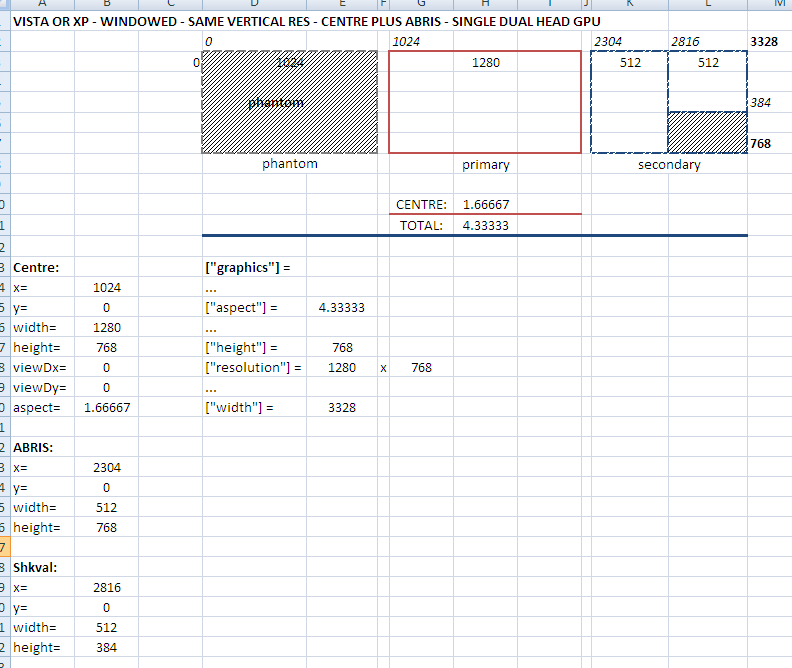Image resolution: width=792 pixels, height=668 pixels.
Task: Click the ["height"] = label cell
Action: [254, 347]
